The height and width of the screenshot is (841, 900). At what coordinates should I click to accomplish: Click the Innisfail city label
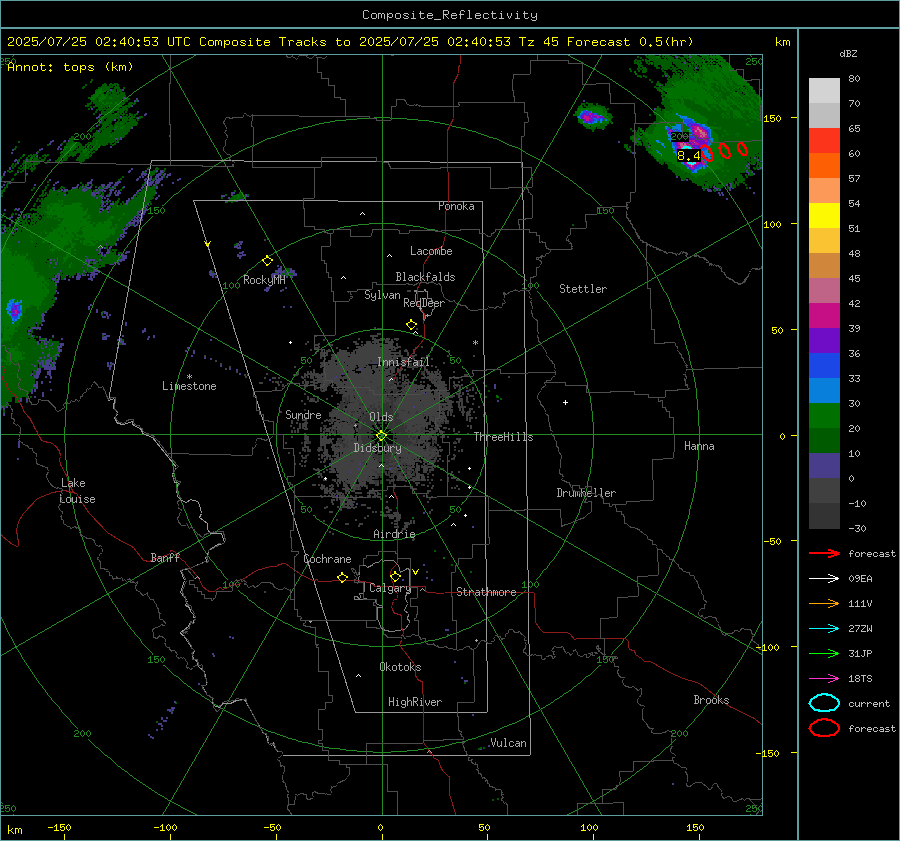pos(404,362)
